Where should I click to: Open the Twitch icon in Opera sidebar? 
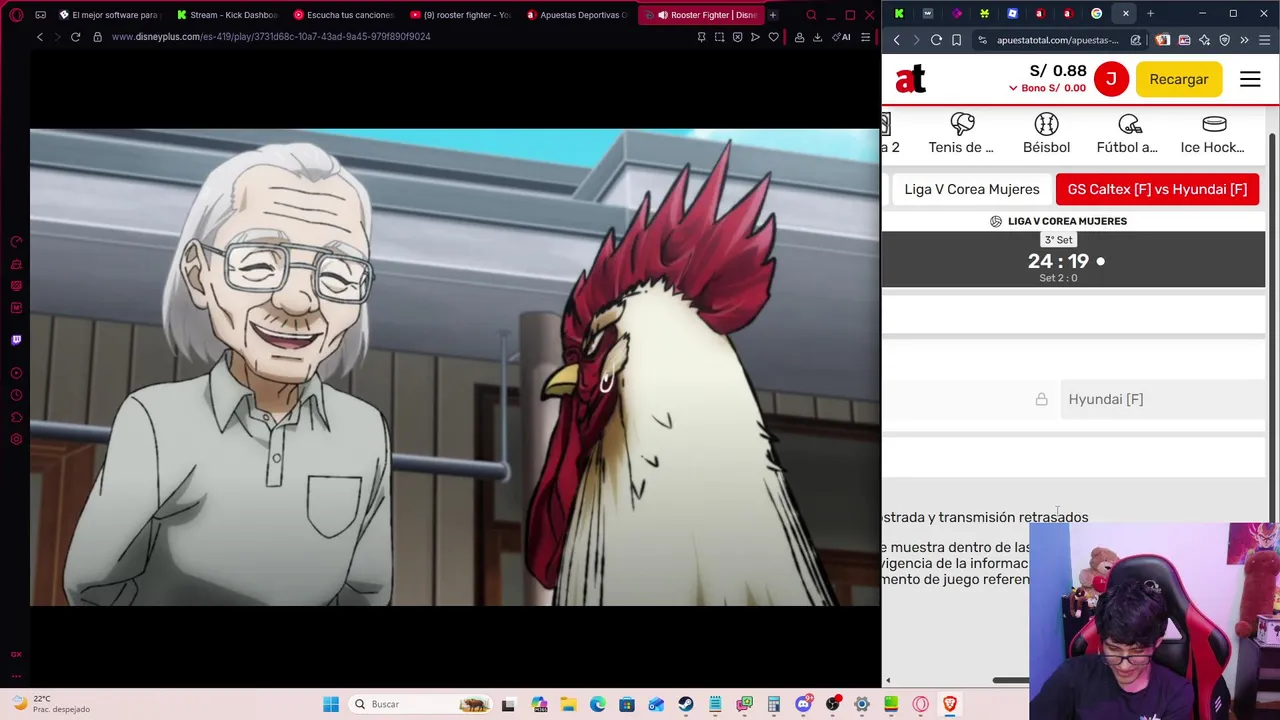(x=16, y=340)
